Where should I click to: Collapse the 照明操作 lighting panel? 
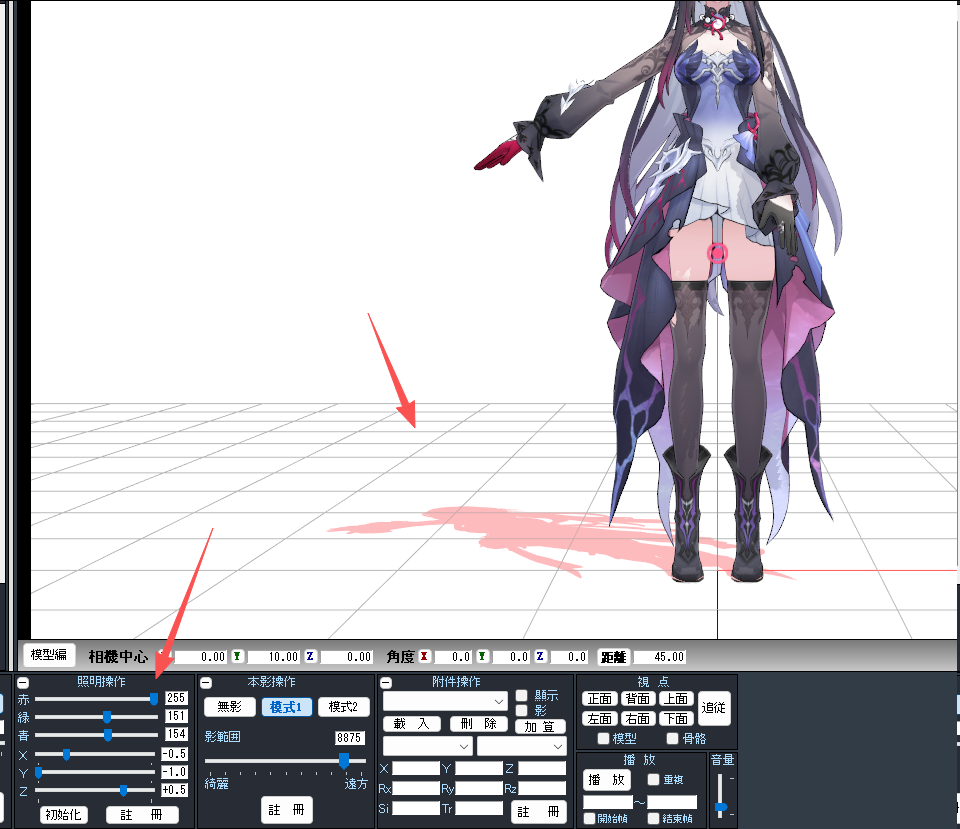click(x=23, y=683)
